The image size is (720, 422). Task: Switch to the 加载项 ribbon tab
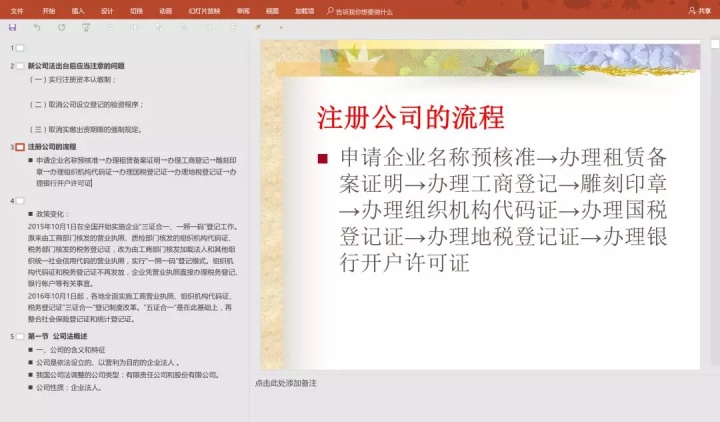point(304,11)
